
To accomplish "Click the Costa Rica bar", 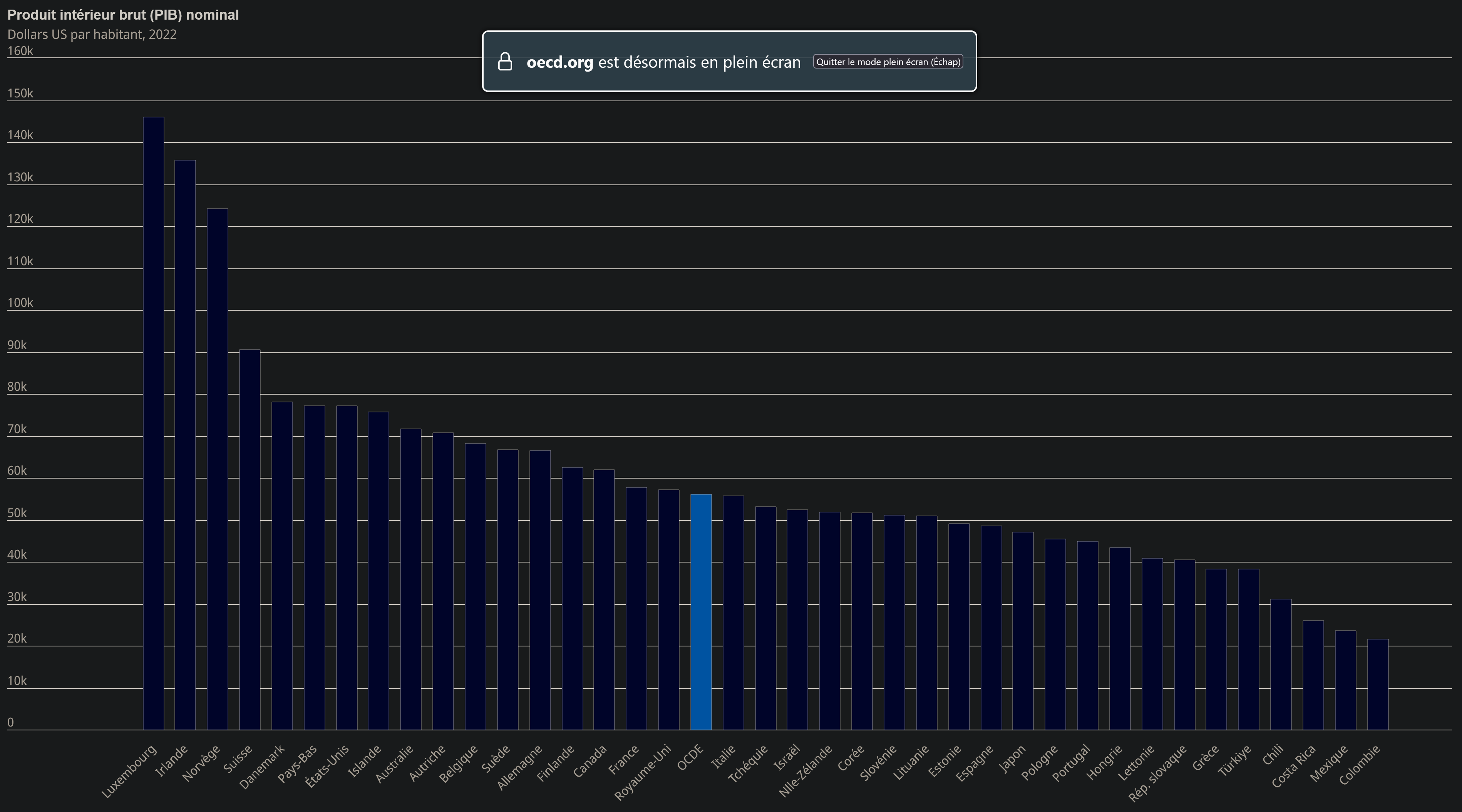I will (1313, 675).
